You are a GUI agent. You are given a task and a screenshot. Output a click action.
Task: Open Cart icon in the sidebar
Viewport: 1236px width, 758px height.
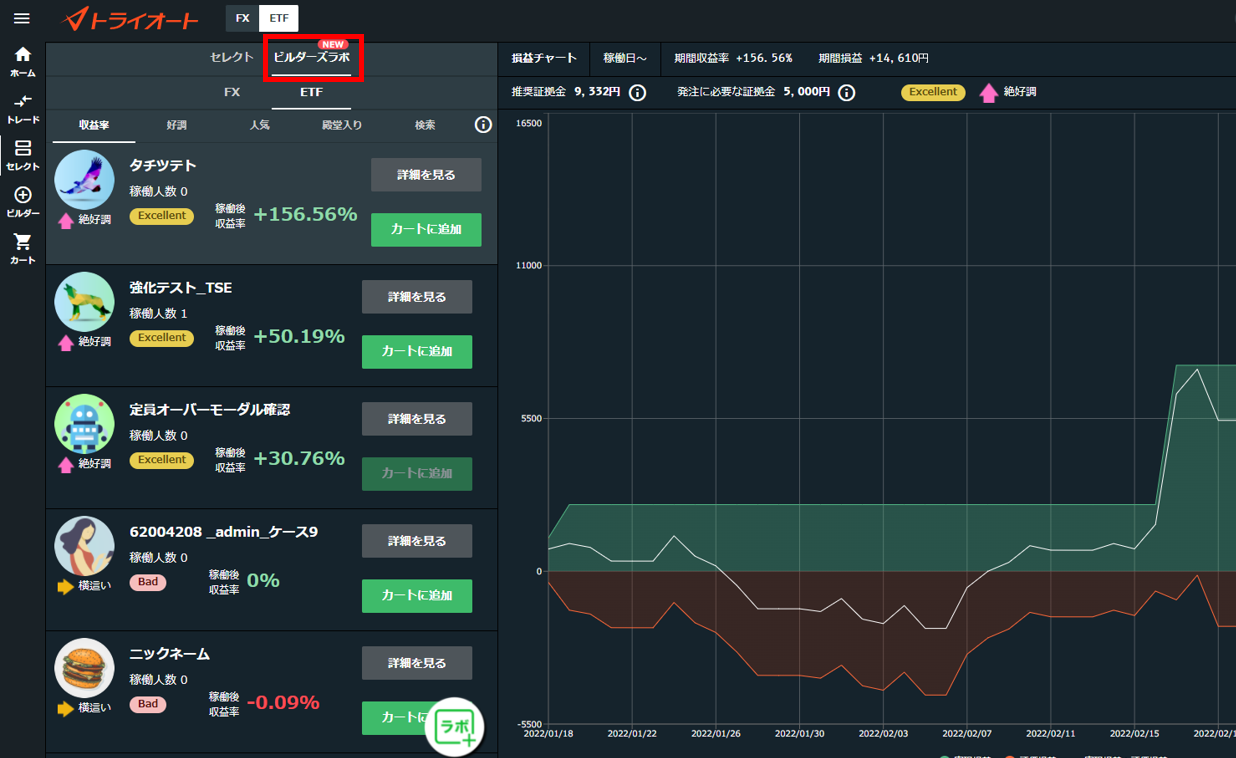coord(22,249)
